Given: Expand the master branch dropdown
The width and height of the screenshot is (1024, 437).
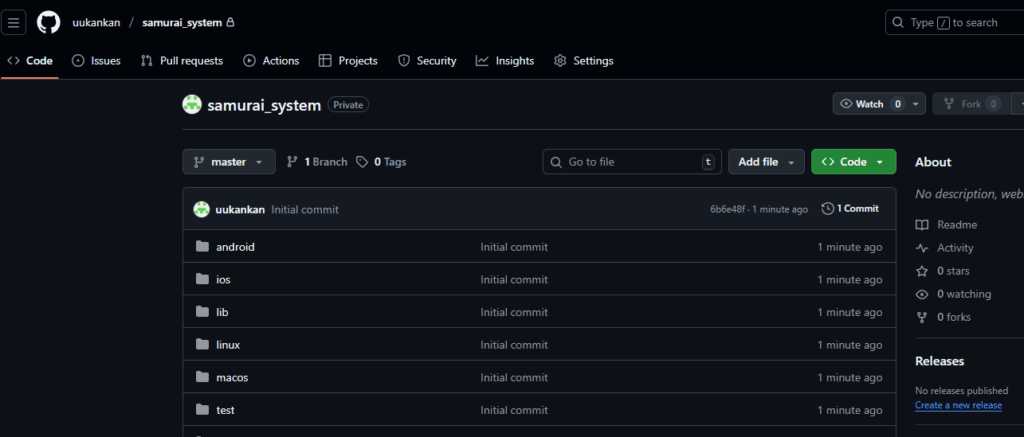Looking at the screenshot, I should [x=228, y=162].
